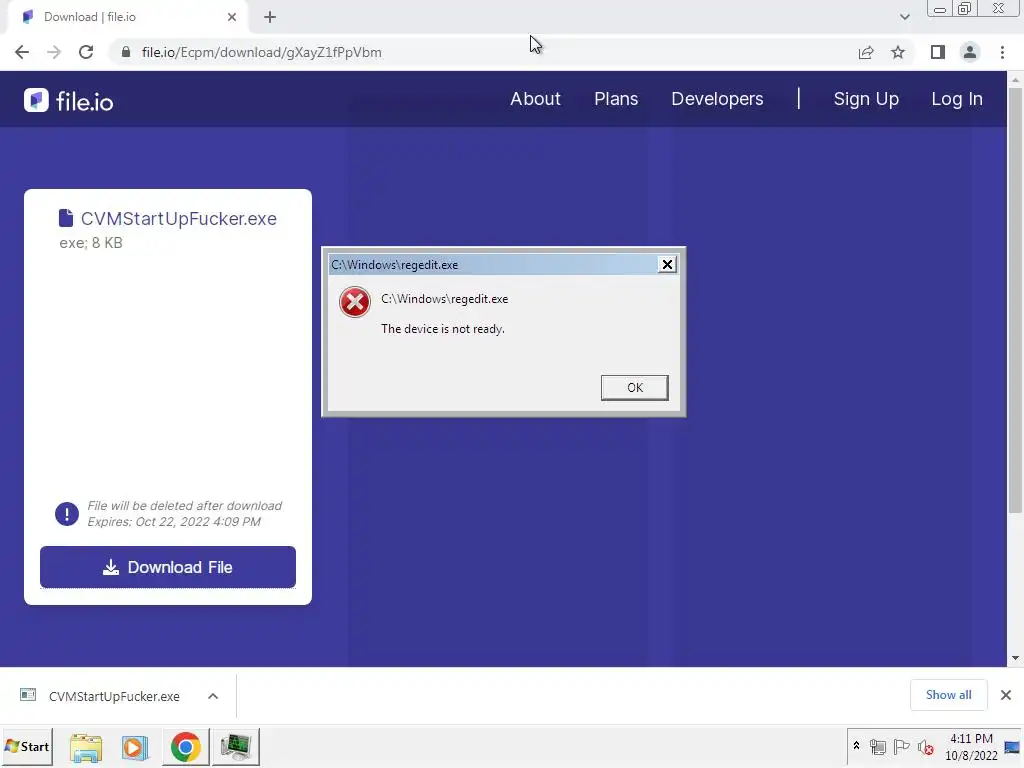Click the 'Expires: Oct 22, 2022 4:09 PM' text
The width and height of the screenshot is (1024, 768).
click(174, 522)
